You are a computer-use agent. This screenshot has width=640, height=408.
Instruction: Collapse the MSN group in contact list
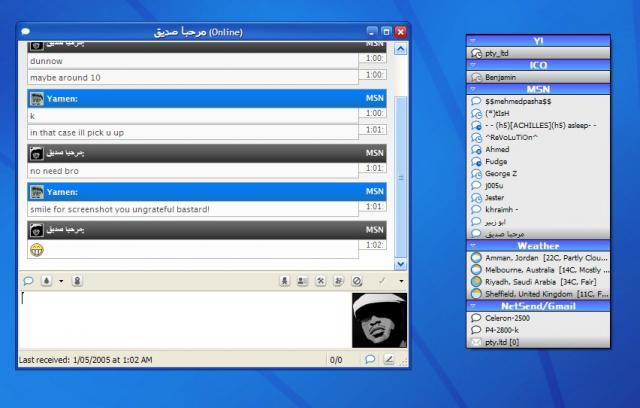point(473,89)
